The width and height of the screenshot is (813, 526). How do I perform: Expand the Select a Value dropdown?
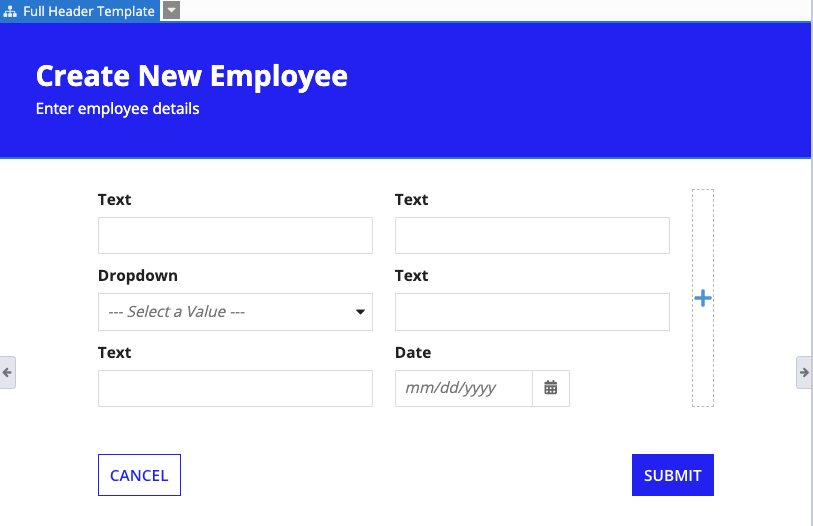pyautogui.click(x=235, y=312)
